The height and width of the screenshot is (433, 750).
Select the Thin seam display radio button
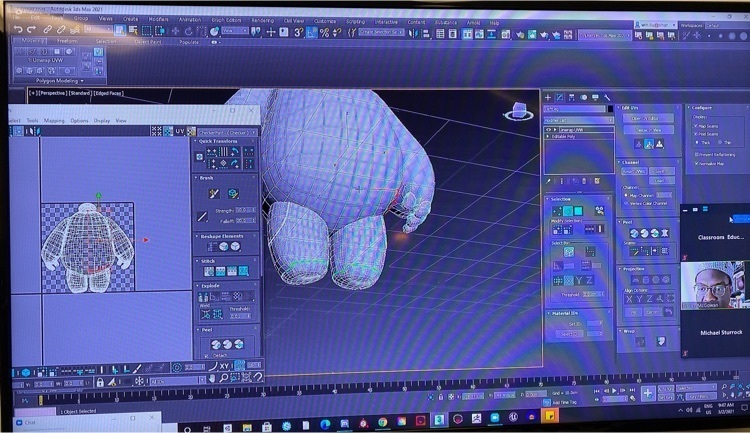pyautogui.click(x=719, y=143)
